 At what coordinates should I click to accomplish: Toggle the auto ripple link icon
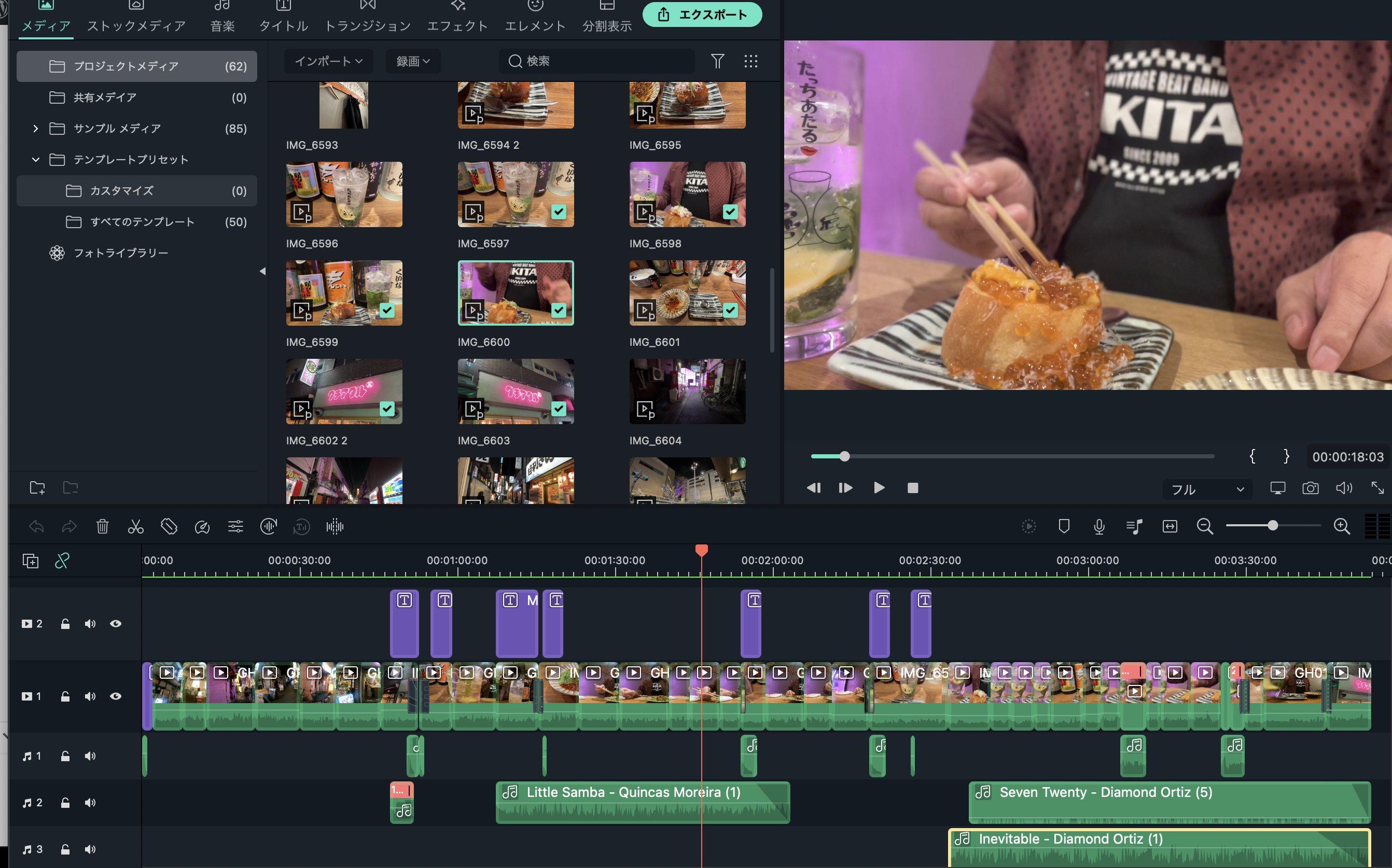click(x=62, y=561)
